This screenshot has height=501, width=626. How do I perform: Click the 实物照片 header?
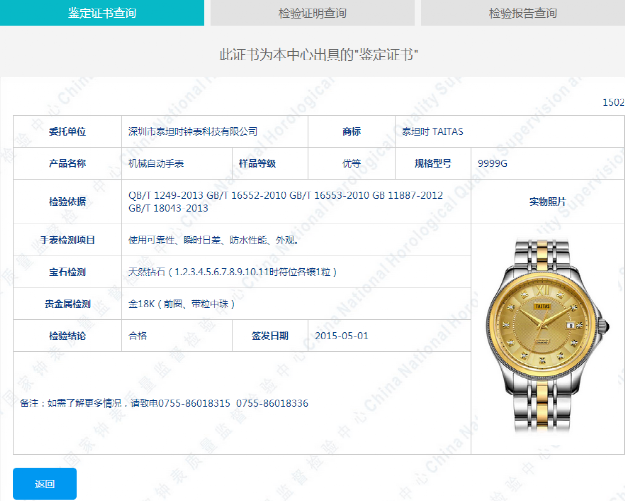(x=547, y=202)
